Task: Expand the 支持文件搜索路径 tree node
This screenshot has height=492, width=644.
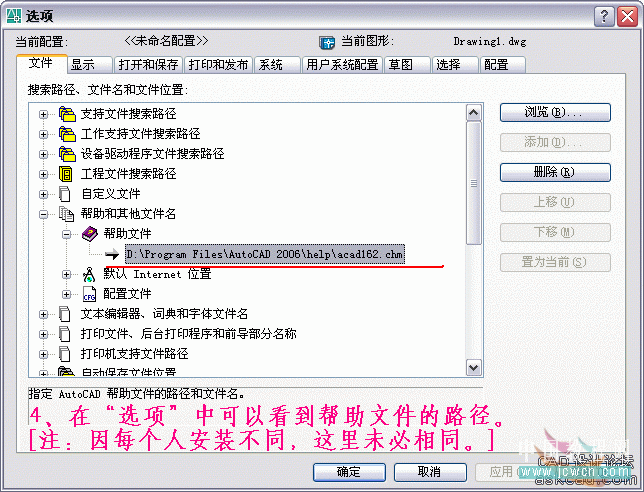Action: (x=44, y=114)
